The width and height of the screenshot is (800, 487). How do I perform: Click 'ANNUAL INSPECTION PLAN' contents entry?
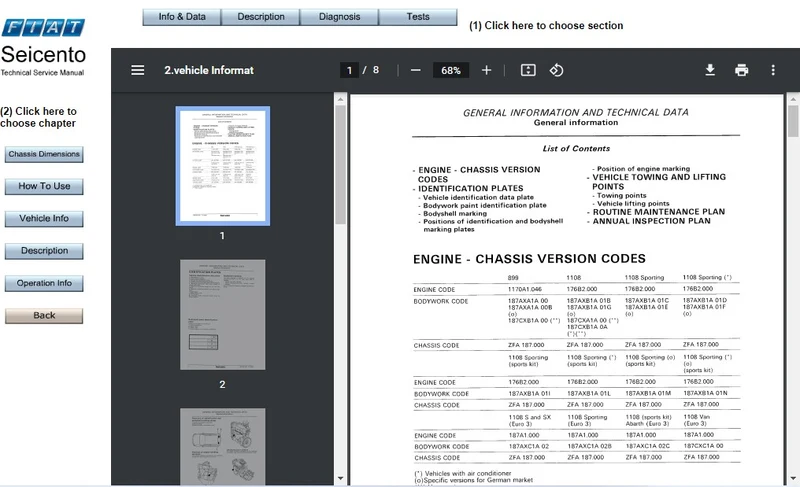(652, 221)
